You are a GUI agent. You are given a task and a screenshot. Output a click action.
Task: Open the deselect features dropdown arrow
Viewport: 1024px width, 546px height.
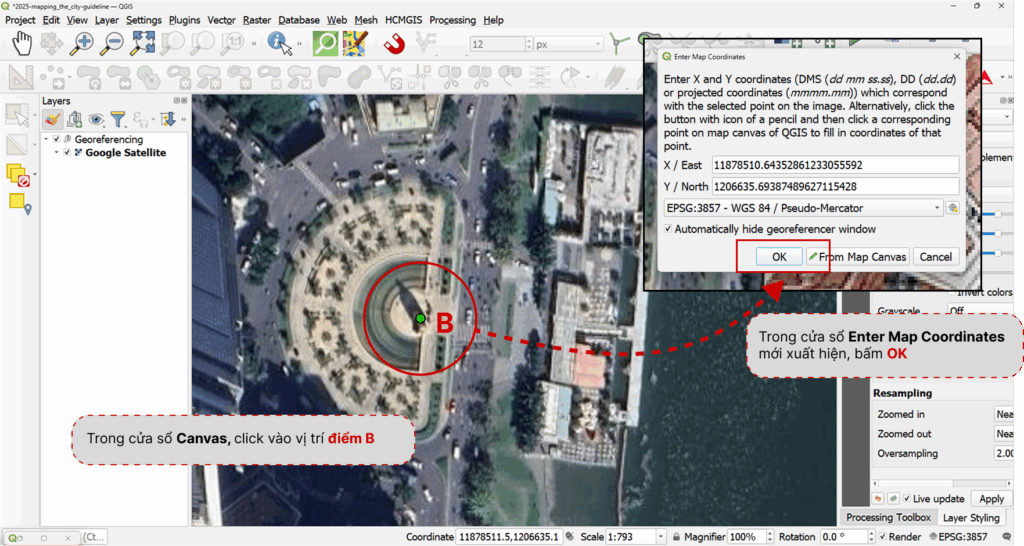point(35,175)
